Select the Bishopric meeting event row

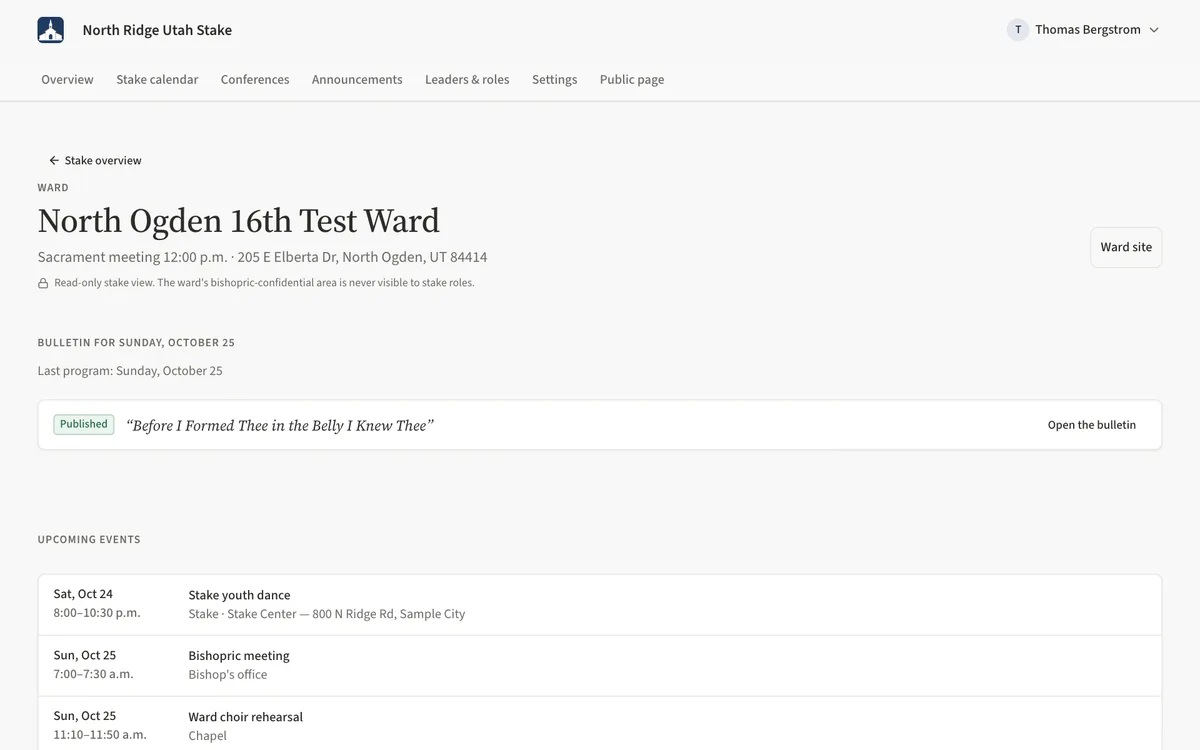point(600,666)
